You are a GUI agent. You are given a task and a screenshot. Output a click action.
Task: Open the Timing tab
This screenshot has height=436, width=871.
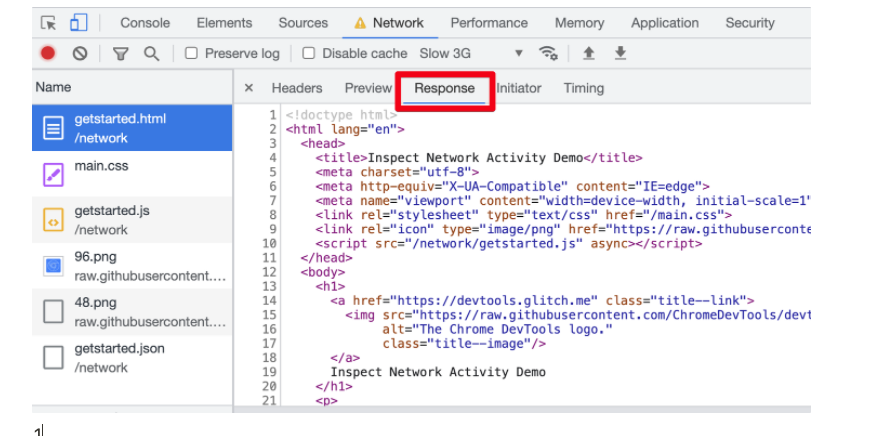click(x=584, y=88)
